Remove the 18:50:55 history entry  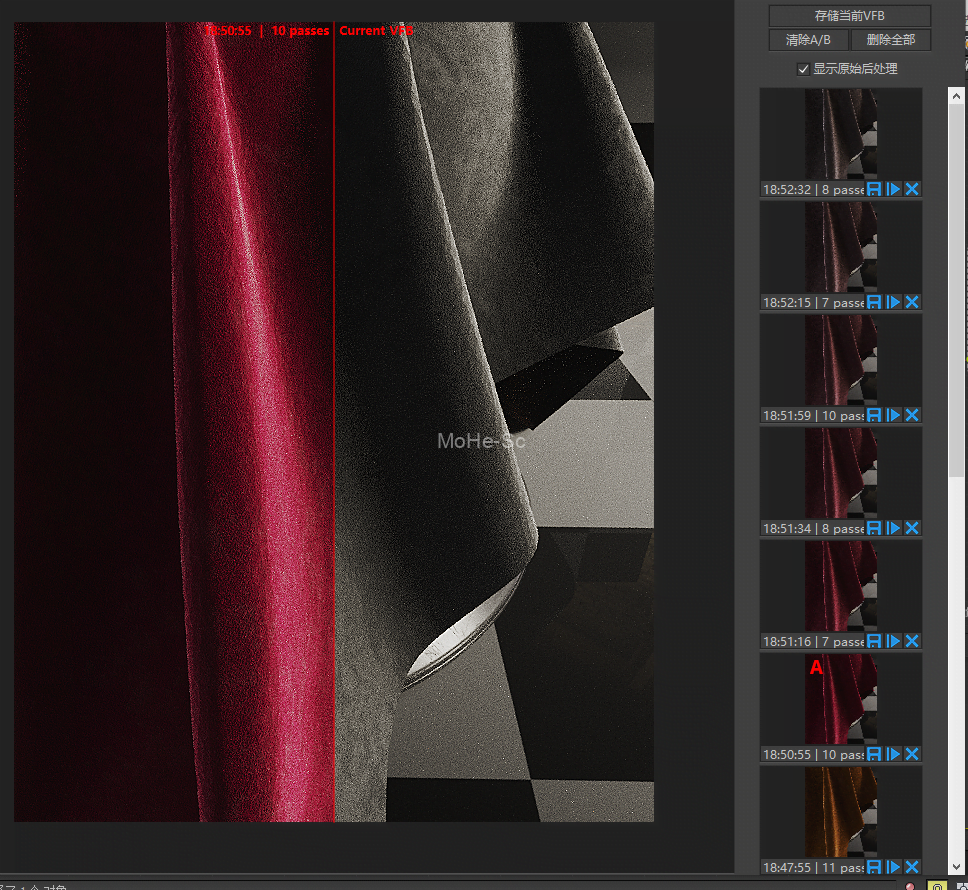pyautogui.click(x=912, y=754)
